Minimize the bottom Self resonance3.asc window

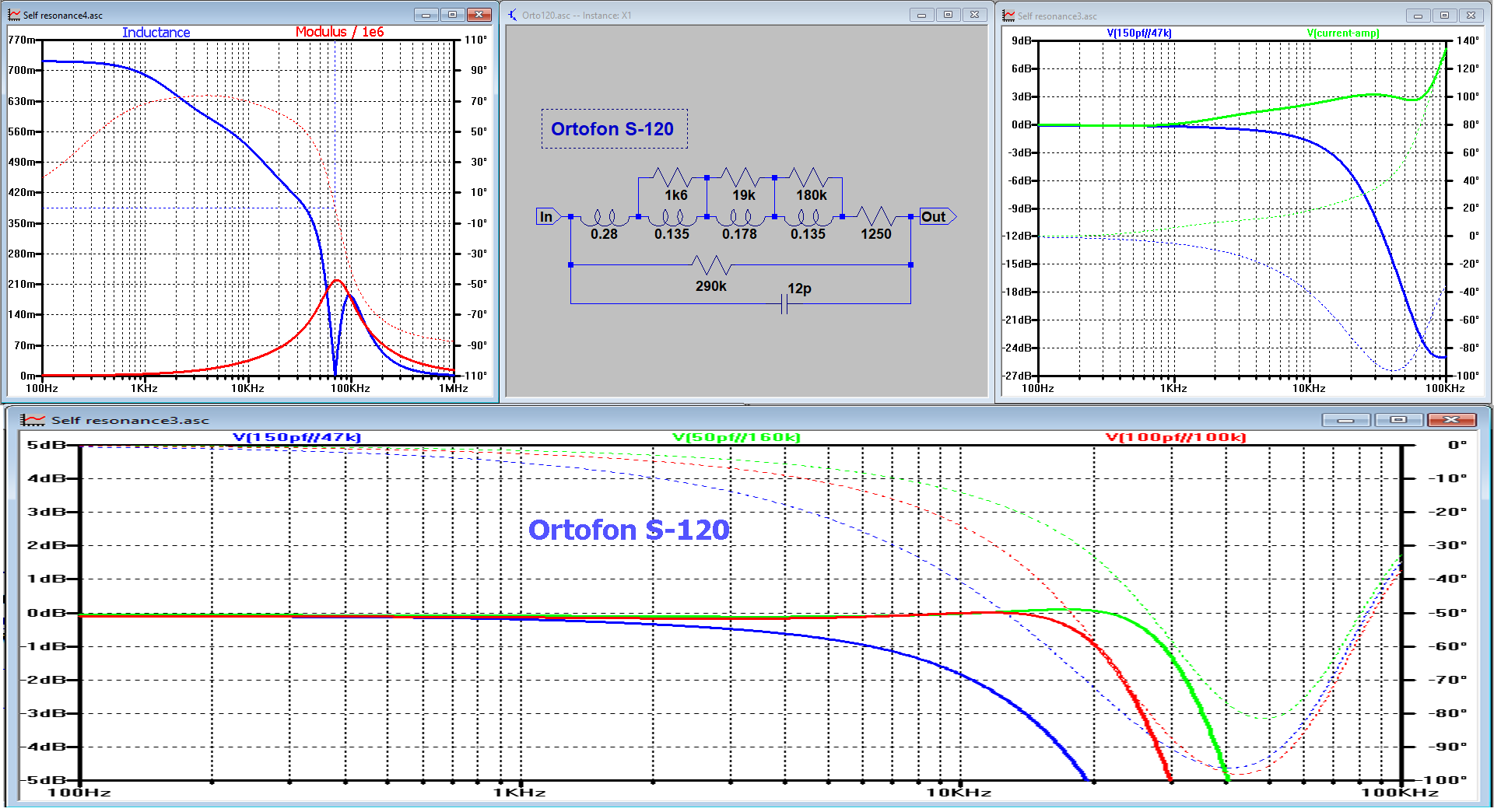(x=1347, y=420)
